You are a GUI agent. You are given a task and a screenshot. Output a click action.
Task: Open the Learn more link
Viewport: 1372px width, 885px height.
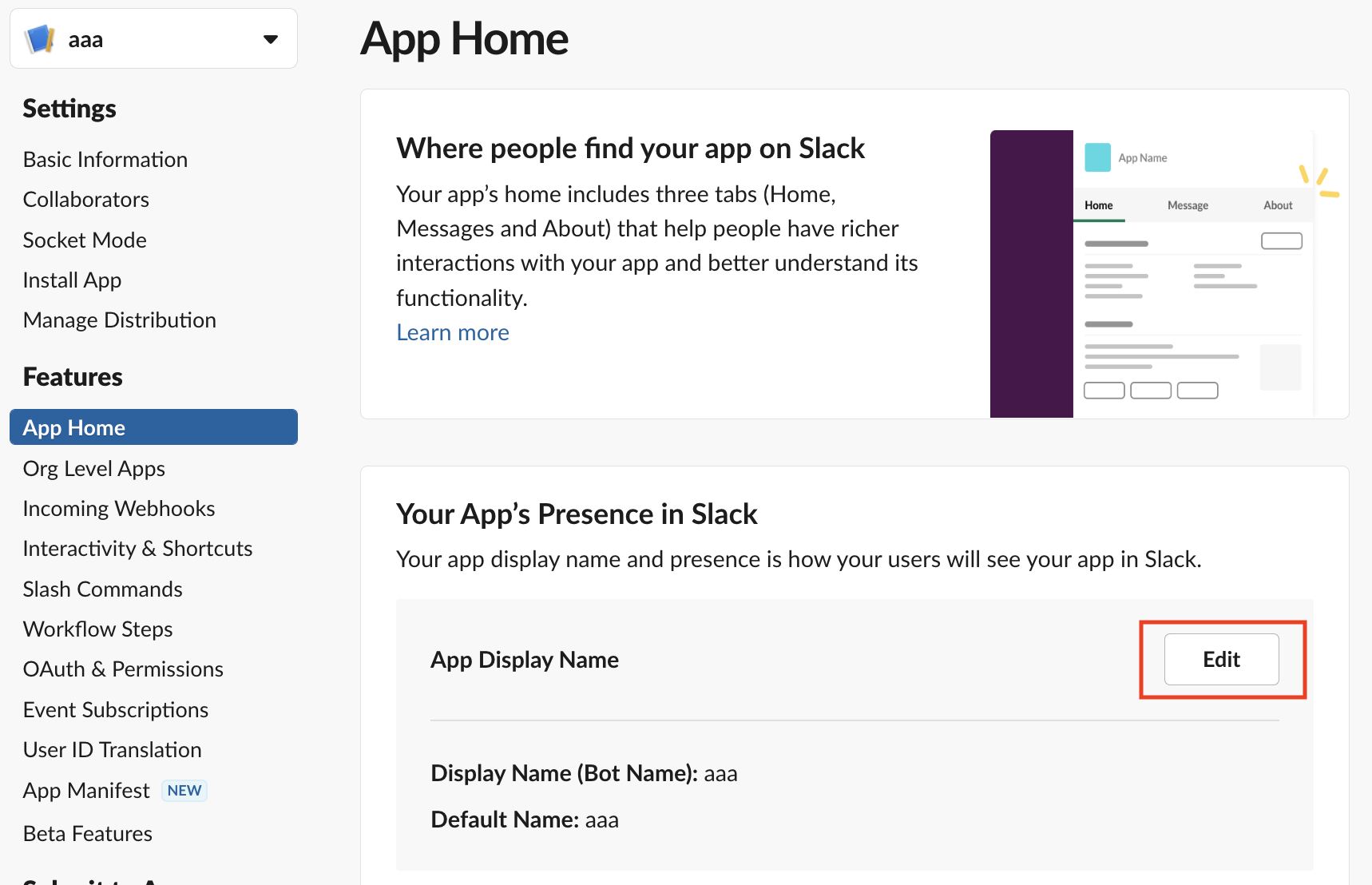pyautogui.click(x=452, y=332)
